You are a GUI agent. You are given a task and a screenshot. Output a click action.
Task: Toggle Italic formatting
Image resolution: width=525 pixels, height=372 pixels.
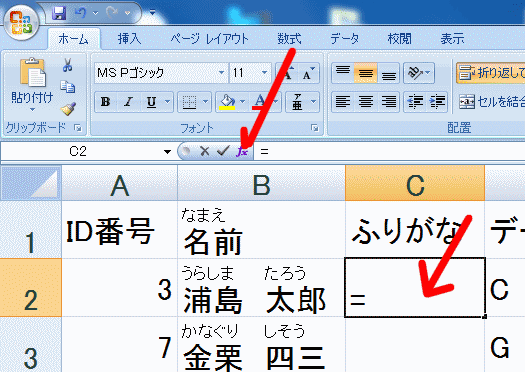click(129, 101)
